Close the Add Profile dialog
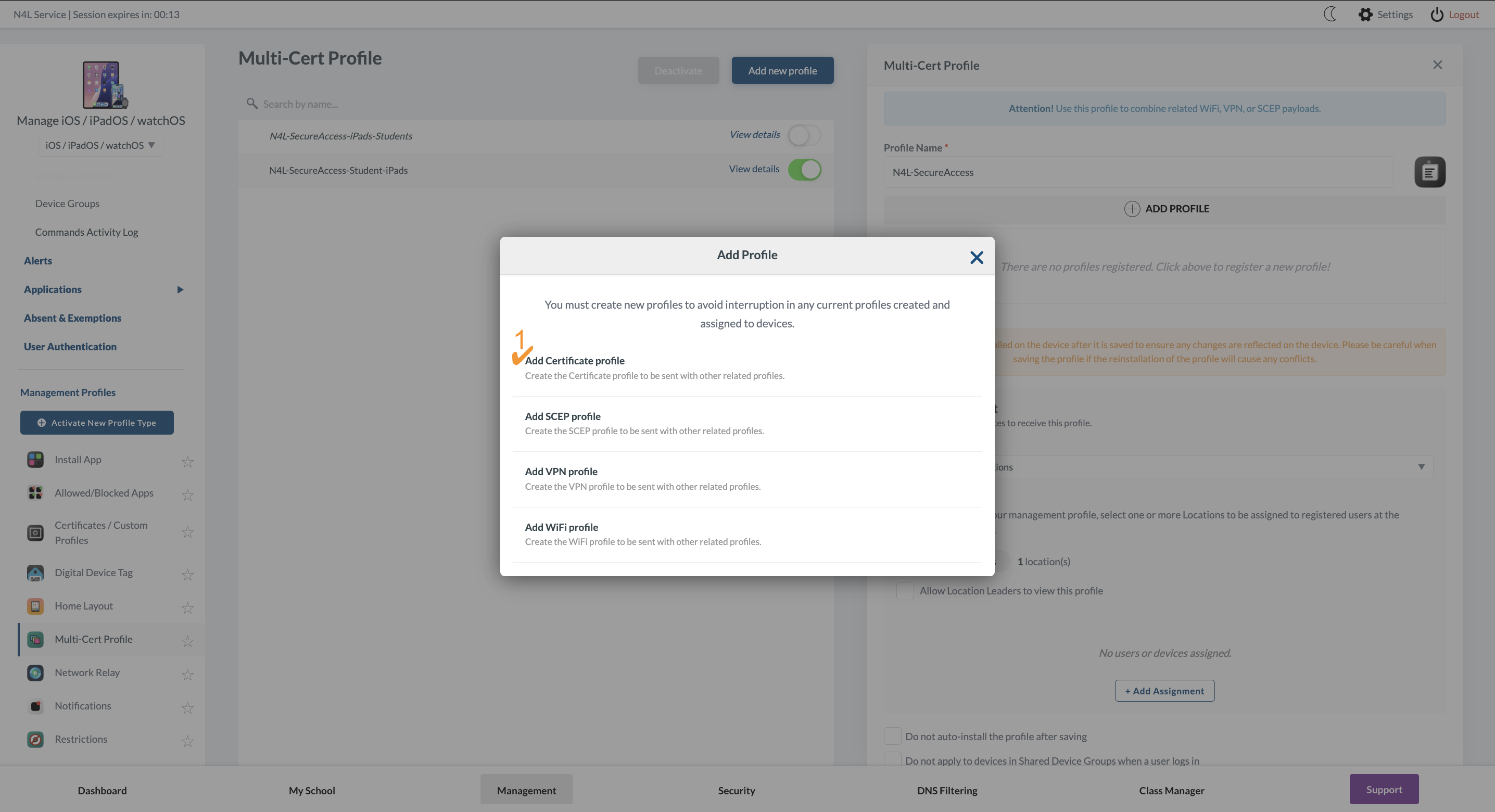The height and width of the screenshot is (812, 1495). coord(976,257)
